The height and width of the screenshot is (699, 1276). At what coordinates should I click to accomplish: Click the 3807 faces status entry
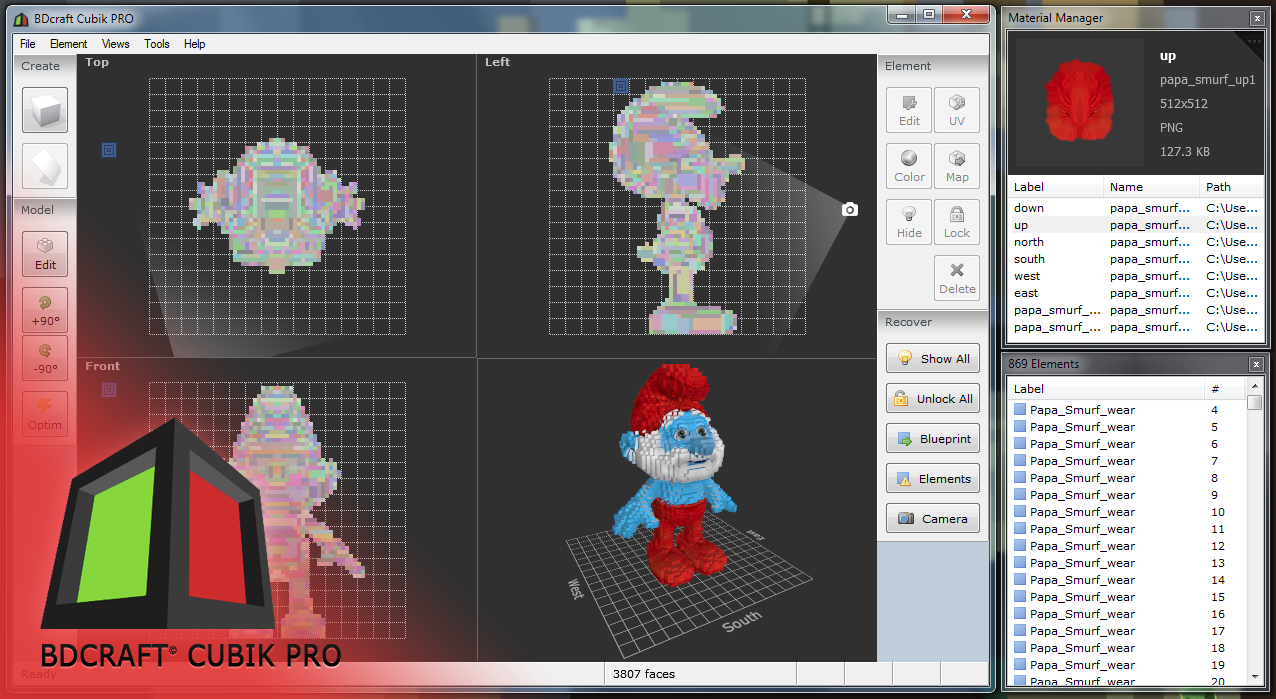(643, 674)
